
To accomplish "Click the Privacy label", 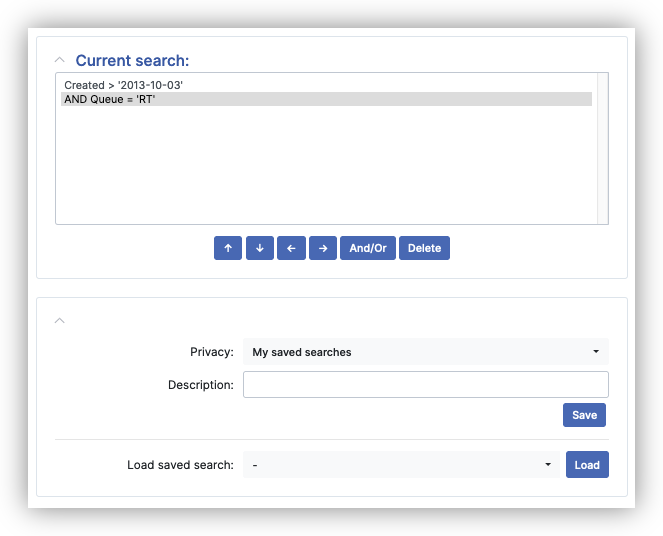I will coord(211,352).
